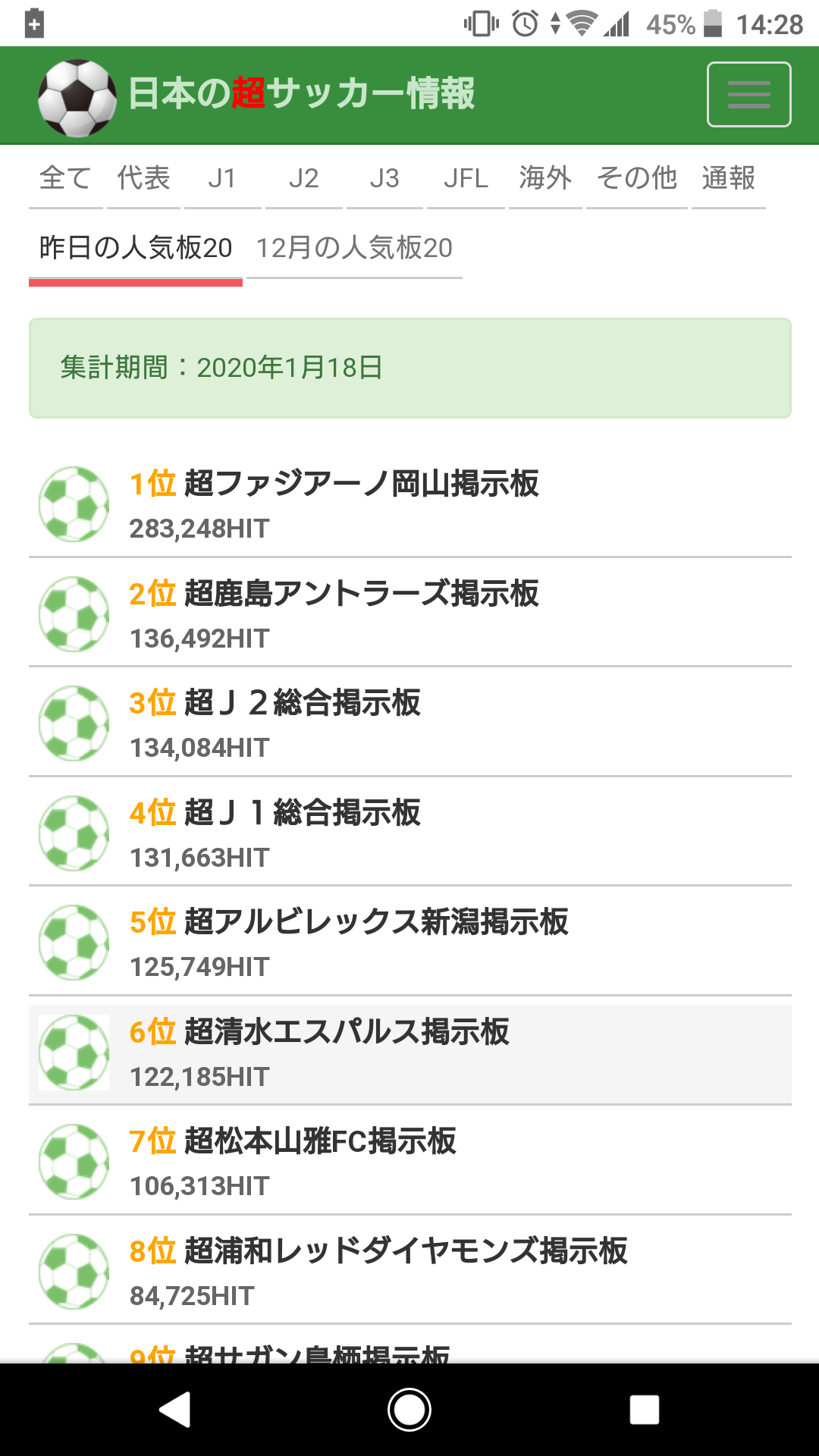Tap the soccer ball icon beside 6位
Image resolution: width=819 pixels, height=1456 pixels.
pos(74,1053)
